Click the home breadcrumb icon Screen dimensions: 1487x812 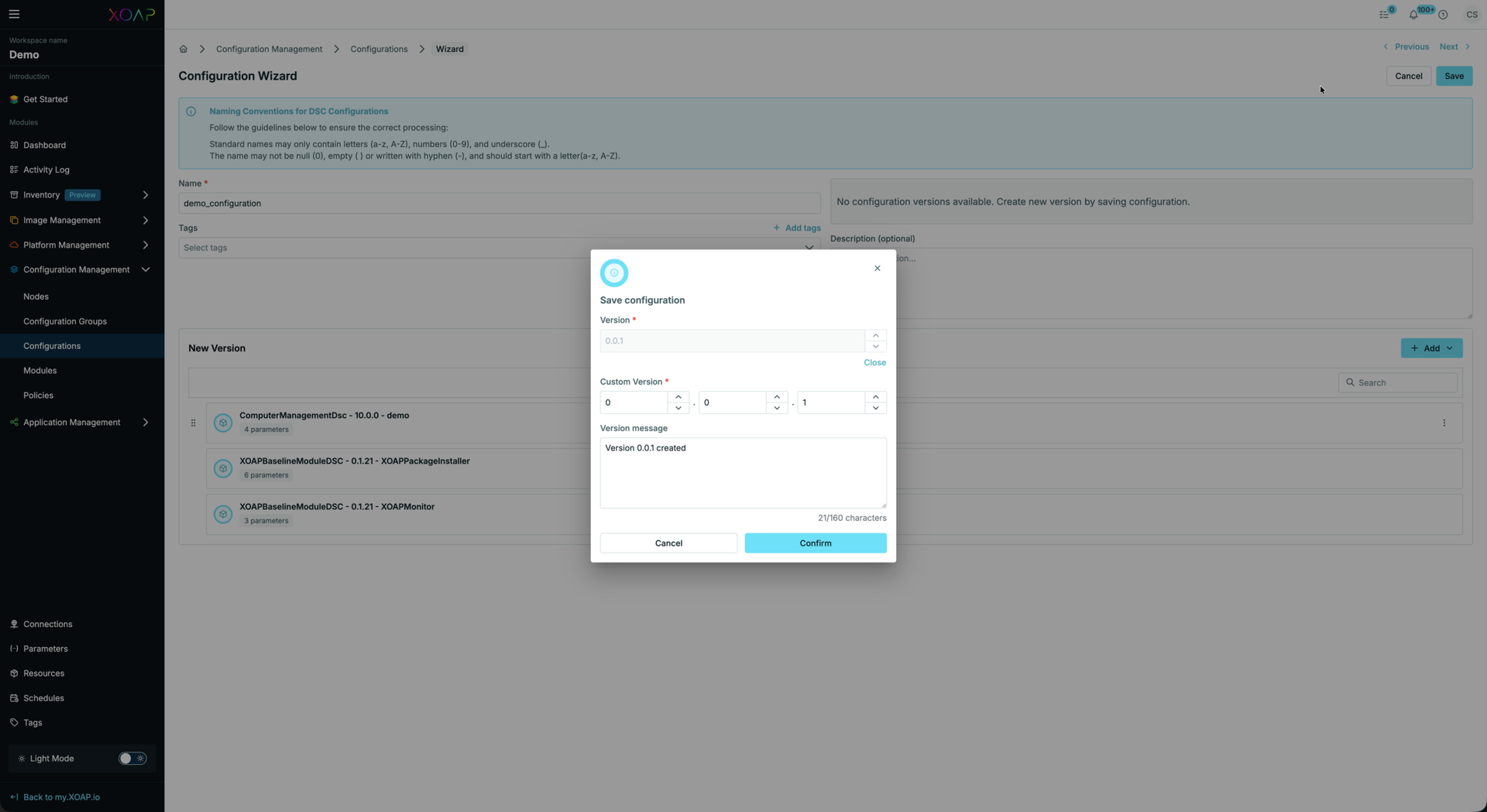(184, 49)
